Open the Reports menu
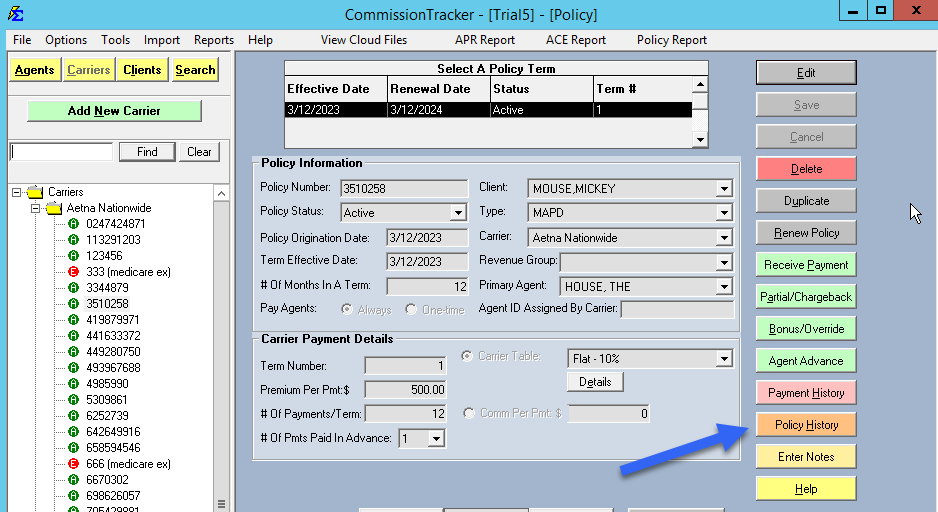The image size is (938, 512). click(213, 40)
